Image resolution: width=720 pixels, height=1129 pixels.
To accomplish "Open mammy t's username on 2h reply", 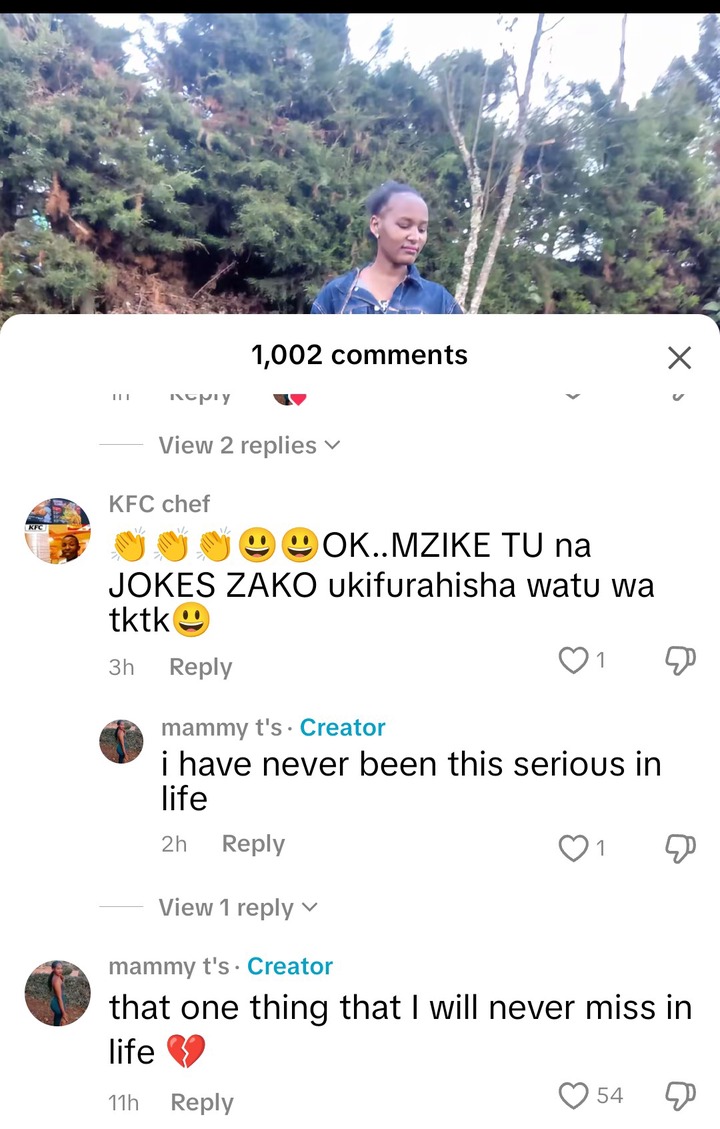I will pyautogui.click(x=222, y=728).
